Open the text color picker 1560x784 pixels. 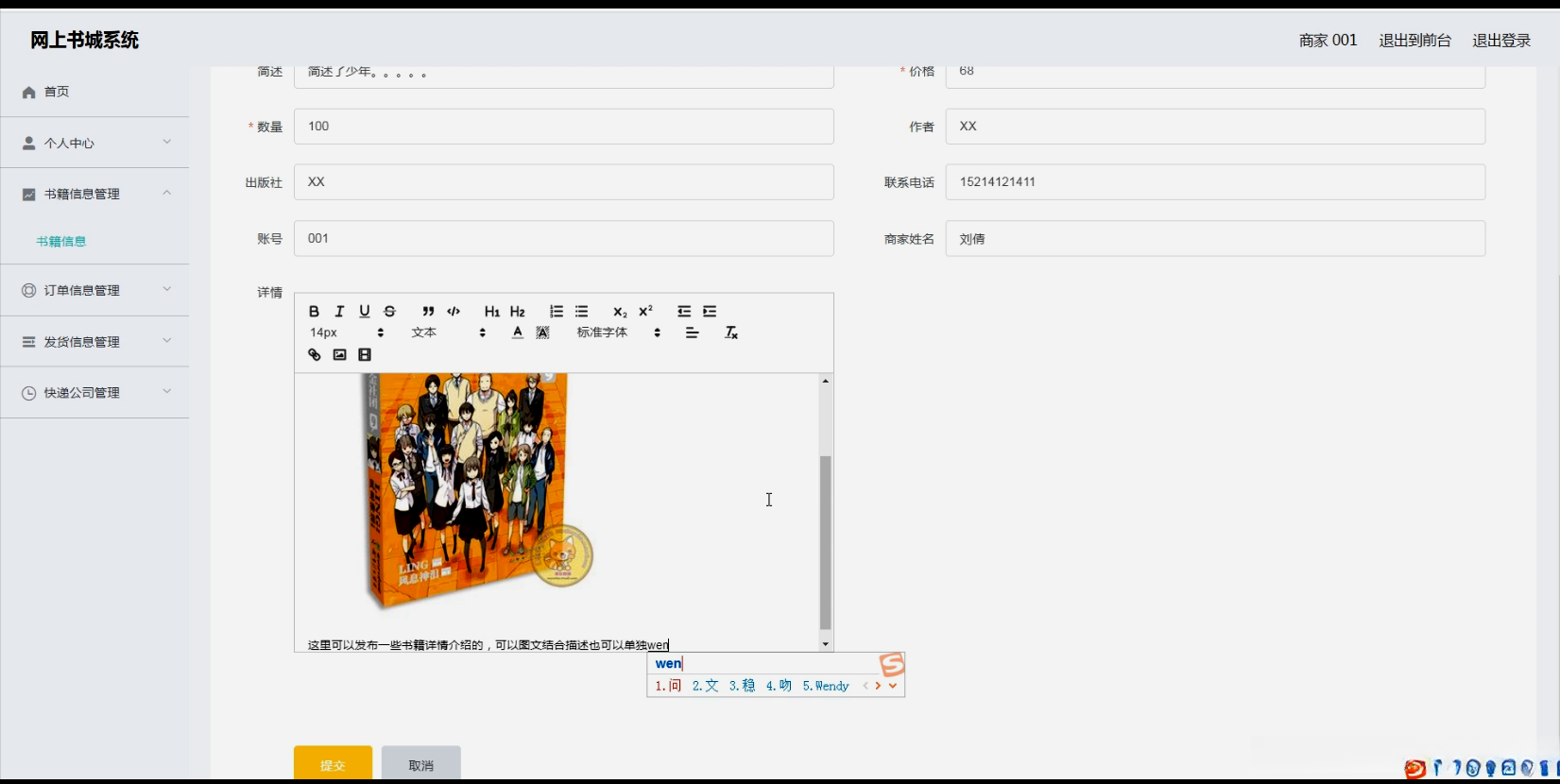pyautogui.click(x=518, y=332)
